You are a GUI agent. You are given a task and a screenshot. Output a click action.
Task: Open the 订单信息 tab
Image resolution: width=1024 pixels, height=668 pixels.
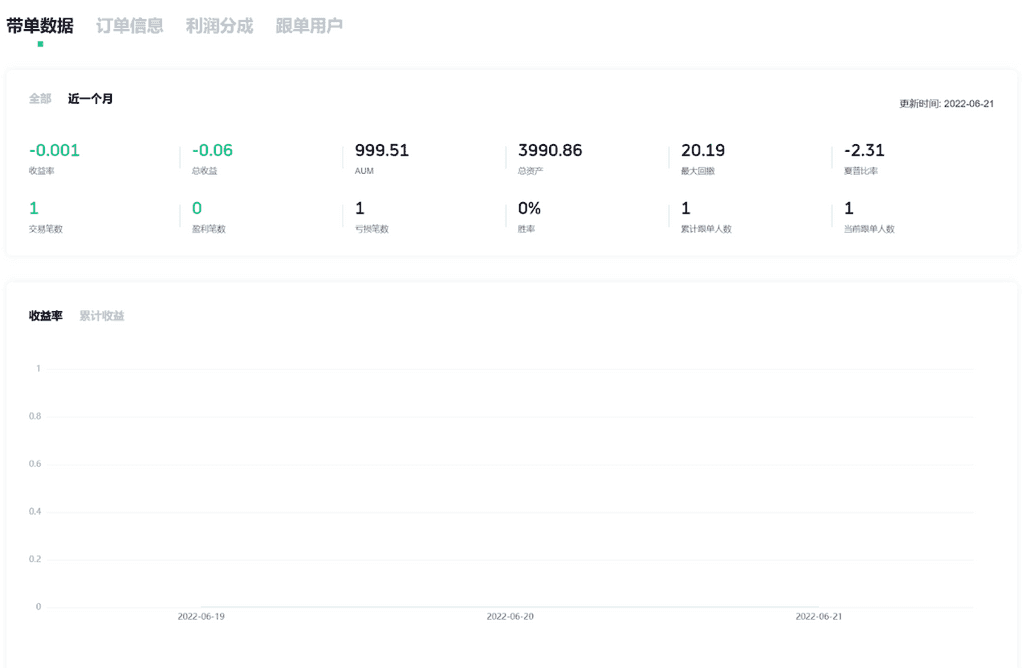pyautogui.click(x=129, y=26)
